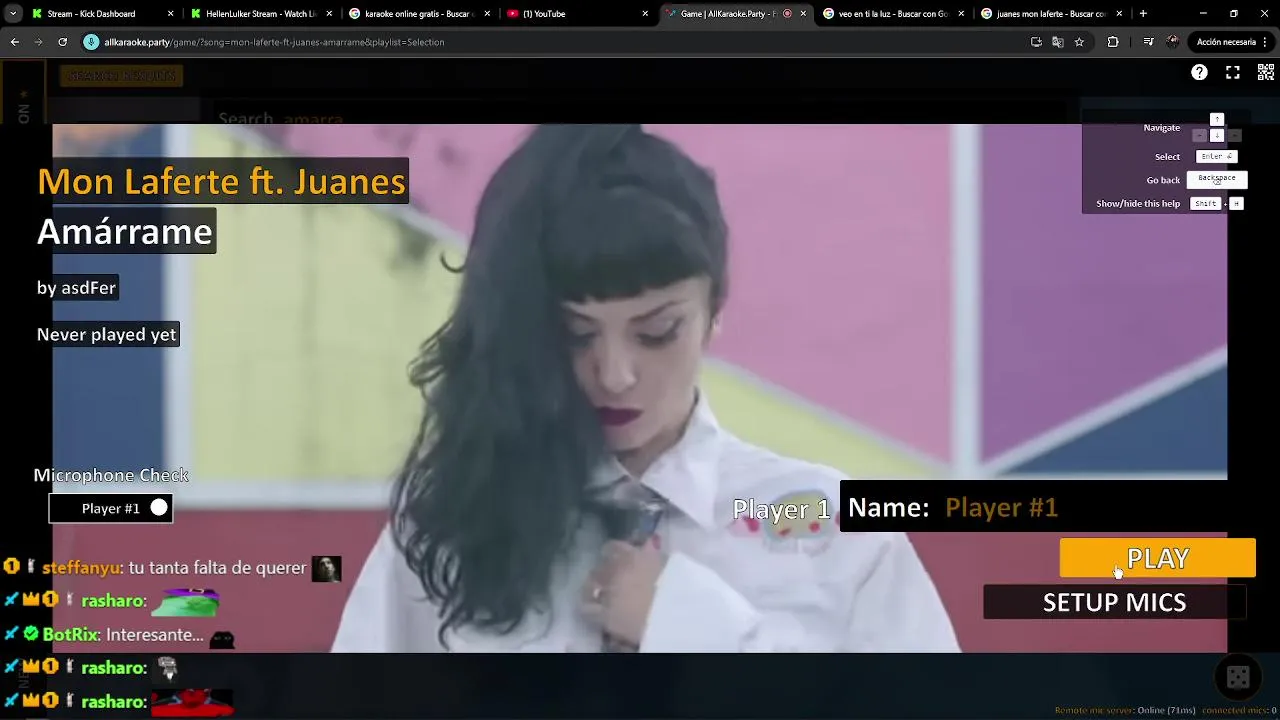Image resolution: width=1280 pixels, height=720 pixels.
Task: Click the address bar URL
Action: tap(274, 42)
